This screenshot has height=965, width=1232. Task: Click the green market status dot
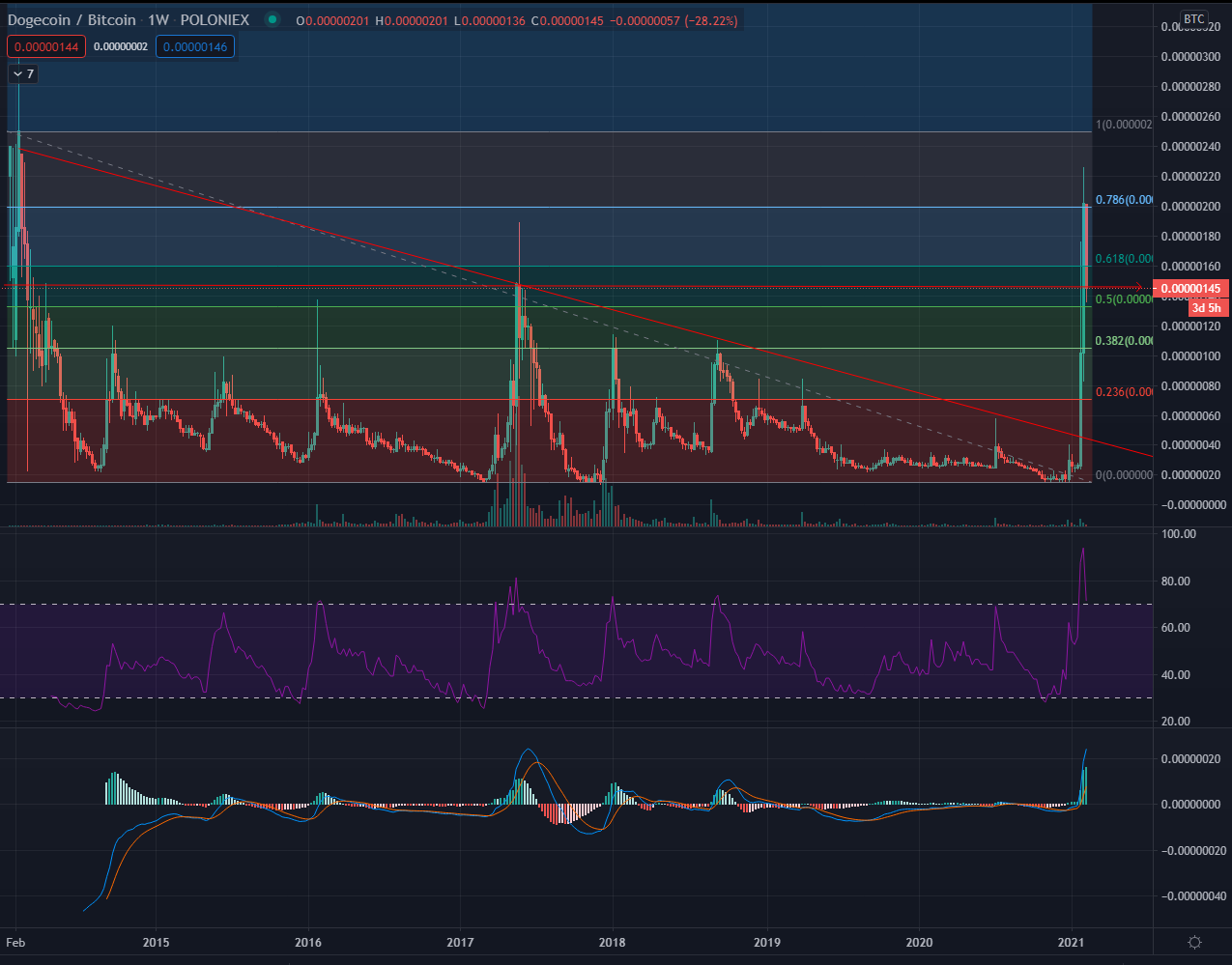[x=273, y=20]
